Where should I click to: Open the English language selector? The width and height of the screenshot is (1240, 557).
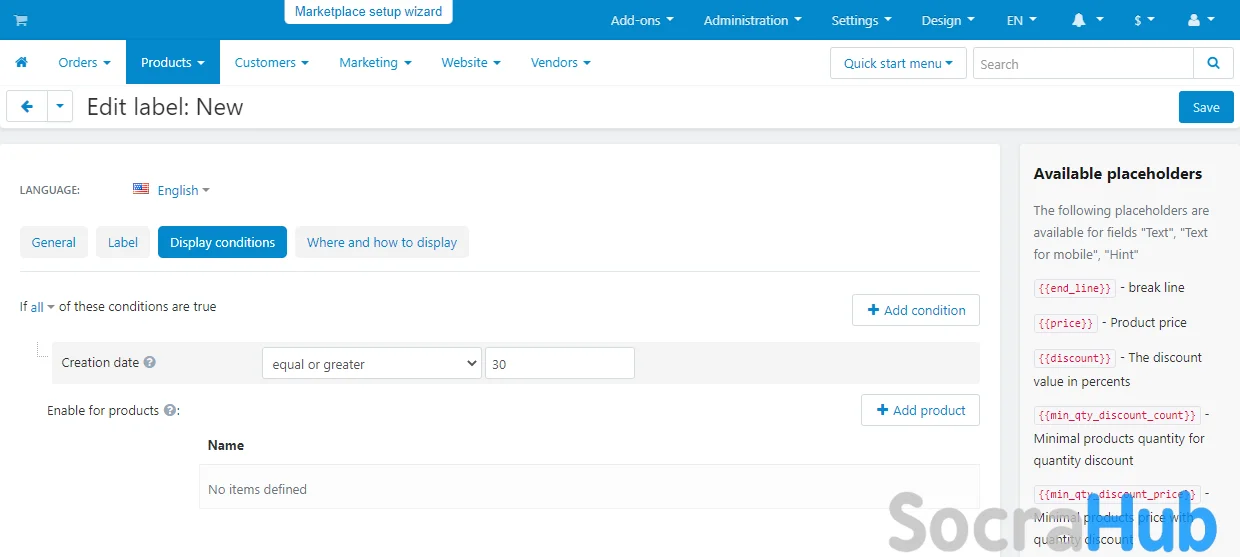[171, 190]
